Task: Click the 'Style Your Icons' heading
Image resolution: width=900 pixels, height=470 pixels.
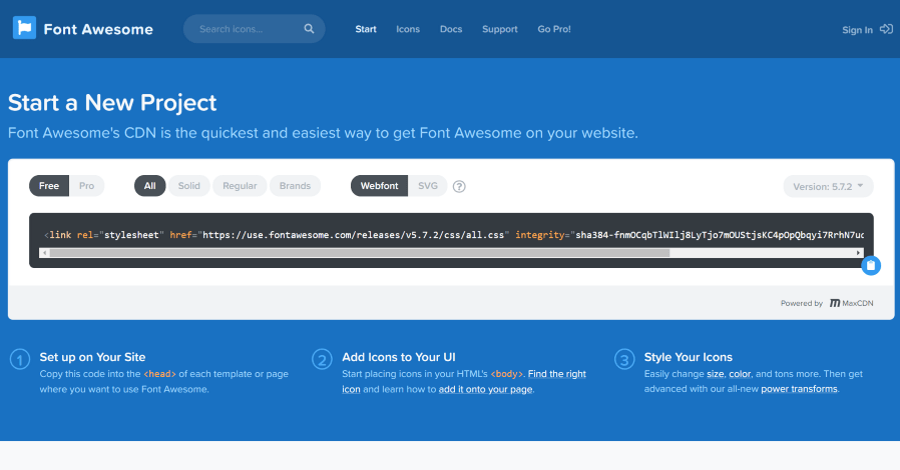Action: tap(688, 357)
